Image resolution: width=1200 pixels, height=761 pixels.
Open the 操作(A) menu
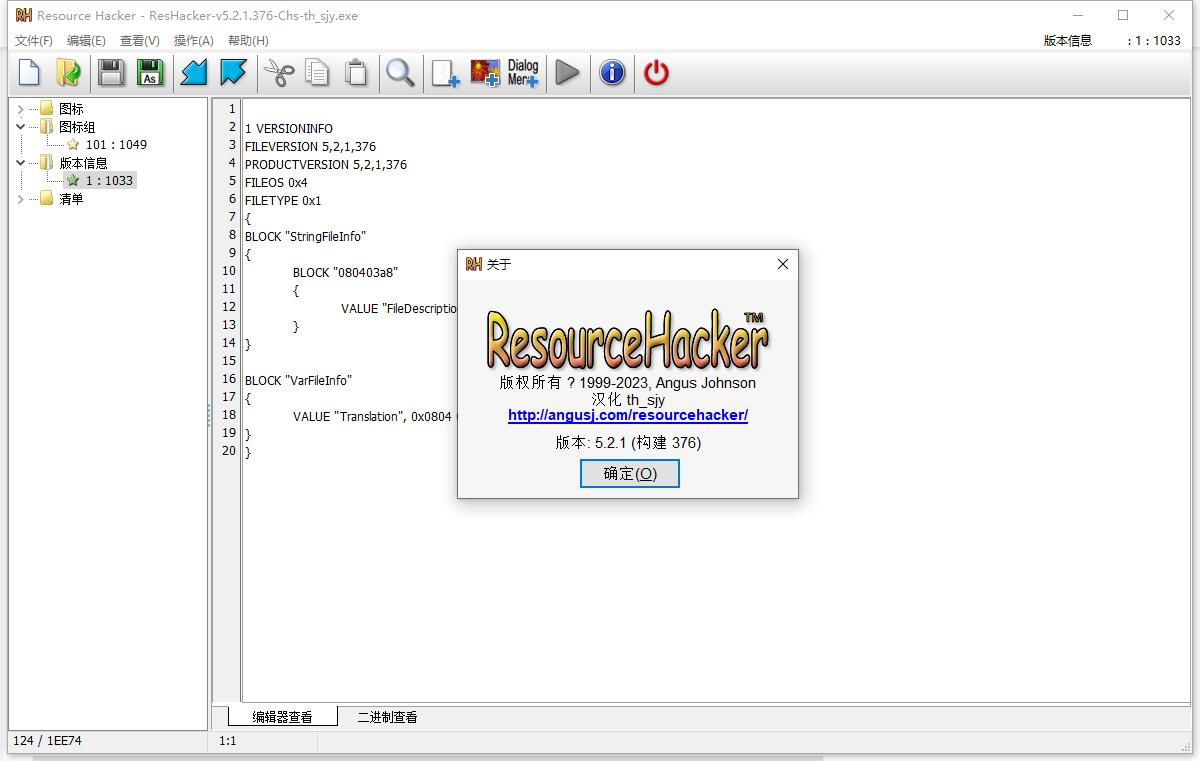[x=193, y=41]
